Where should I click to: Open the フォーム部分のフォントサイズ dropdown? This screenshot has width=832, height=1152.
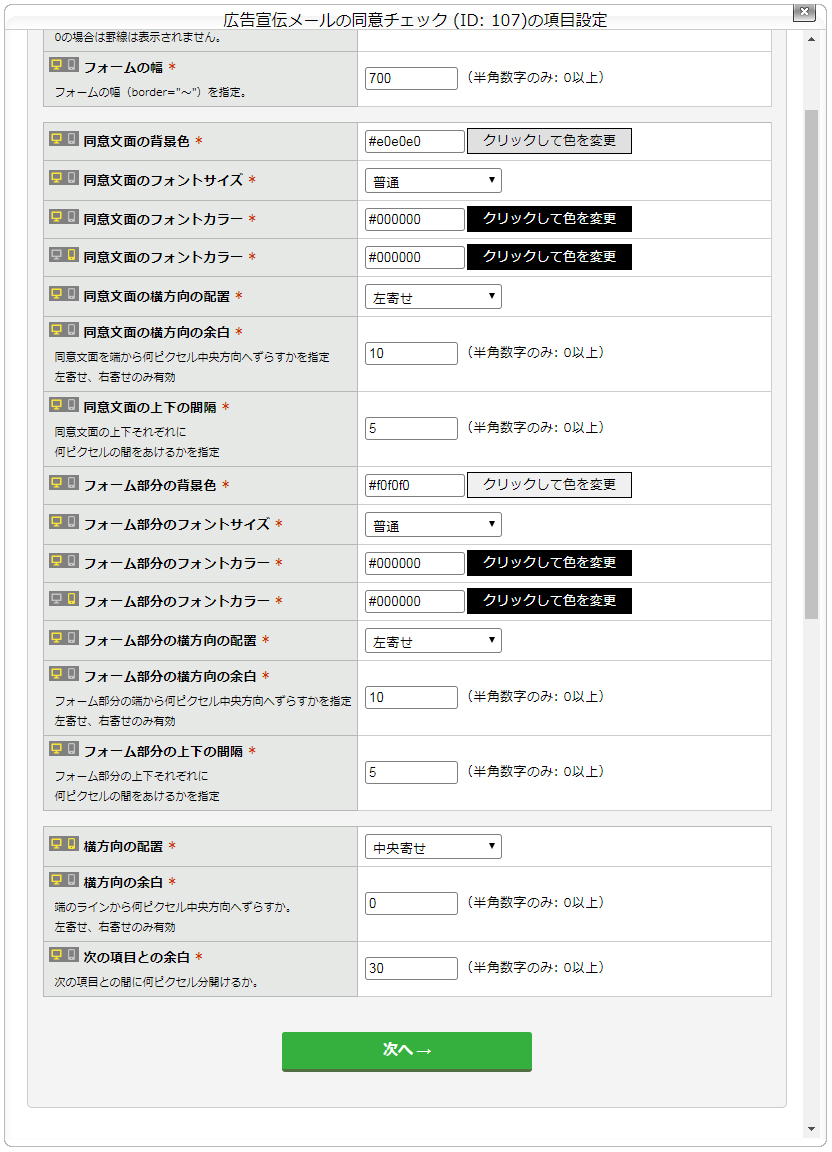(434, 525)
